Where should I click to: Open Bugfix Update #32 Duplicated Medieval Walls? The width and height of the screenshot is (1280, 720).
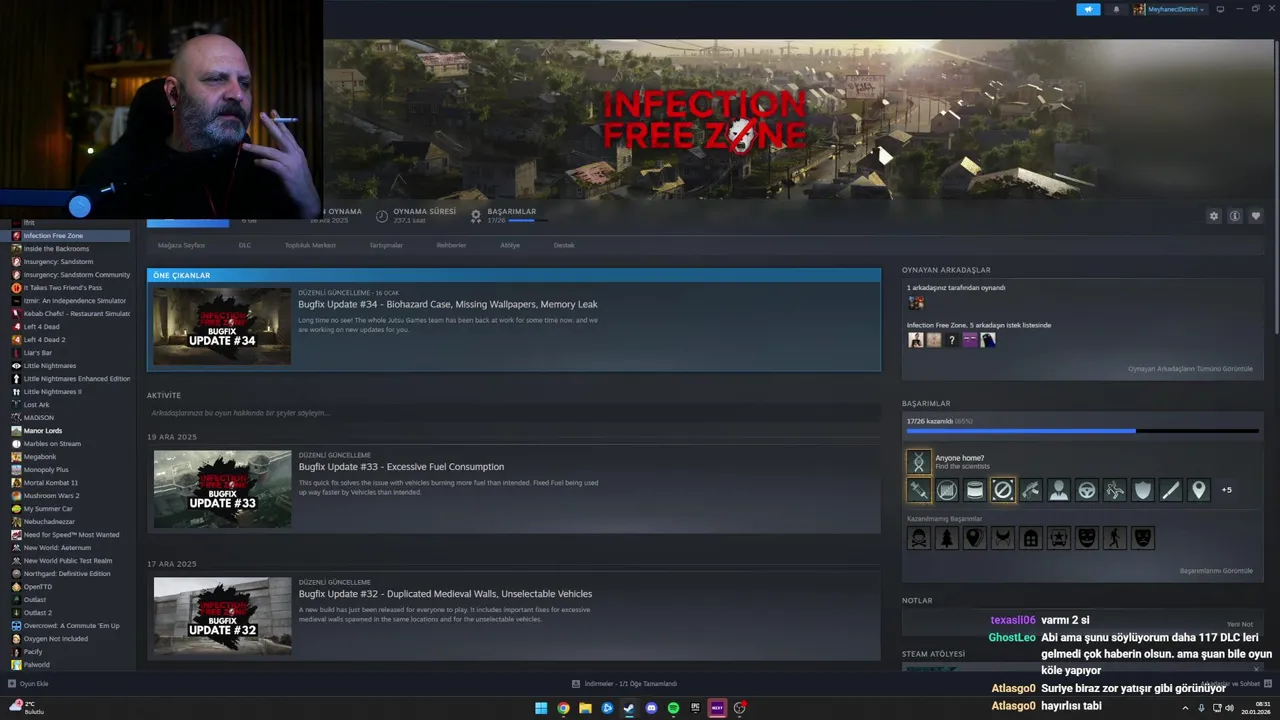pyautogui.click(x=445, y=594)
